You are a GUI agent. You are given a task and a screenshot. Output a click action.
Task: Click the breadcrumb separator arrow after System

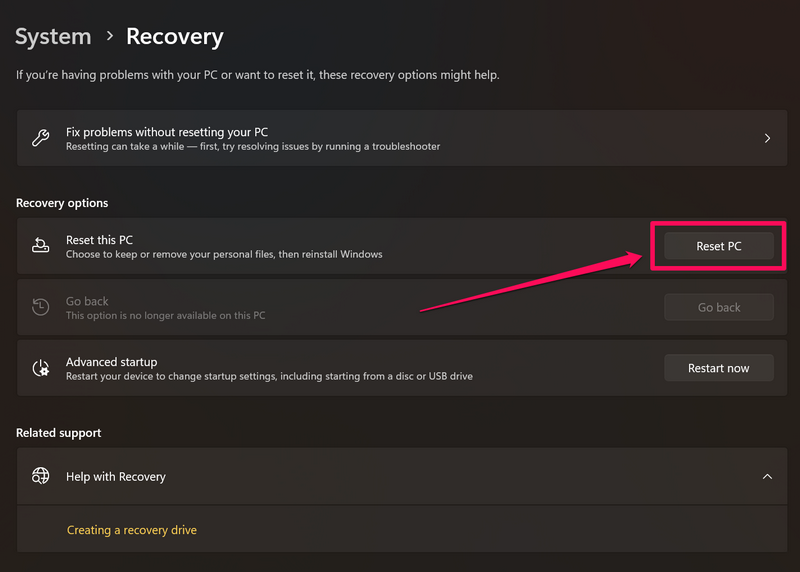(x=109, y=38)
